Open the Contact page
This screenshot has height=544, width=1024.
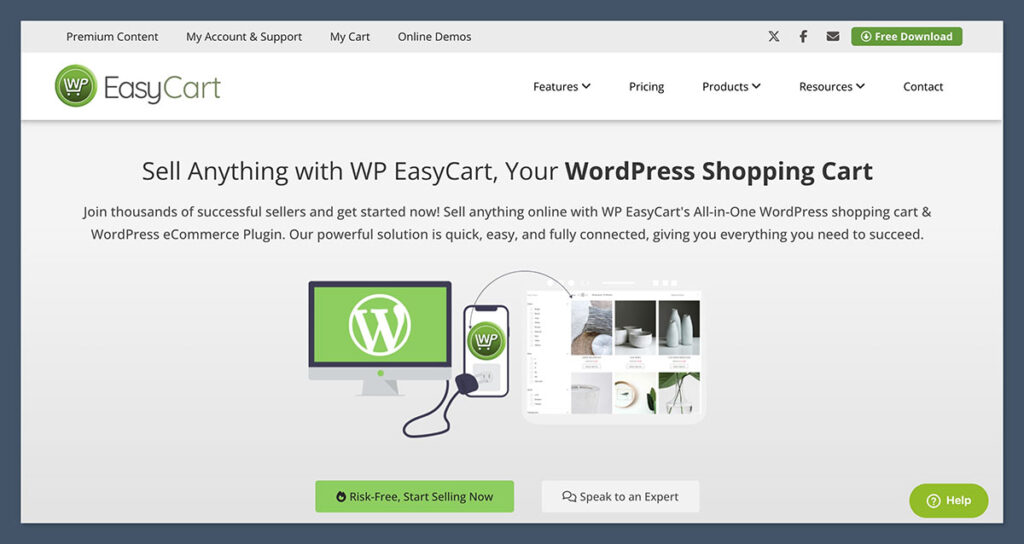click(x=923, y=87)
